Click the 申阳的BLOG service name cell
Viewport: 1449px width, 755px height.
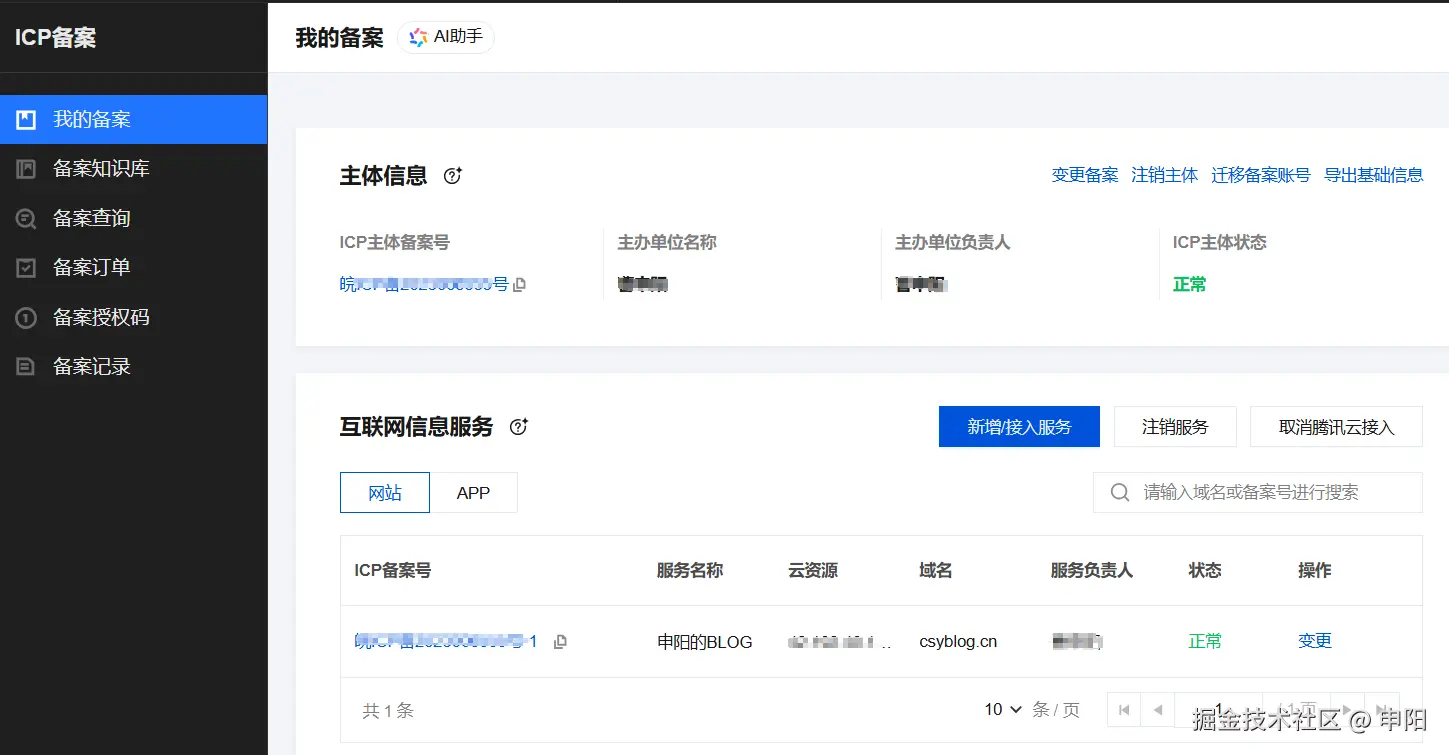[x=704, y=642]
